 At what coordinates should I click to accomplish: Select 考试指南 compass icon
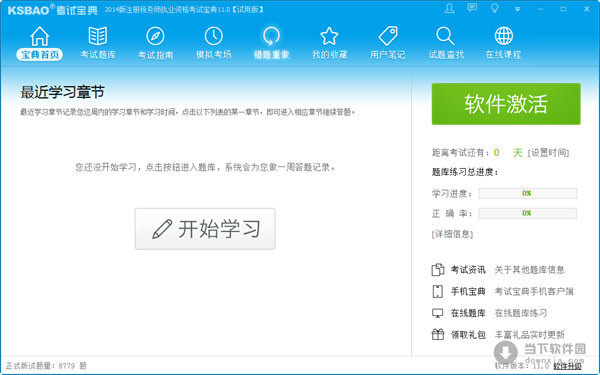tap(155, 36)
